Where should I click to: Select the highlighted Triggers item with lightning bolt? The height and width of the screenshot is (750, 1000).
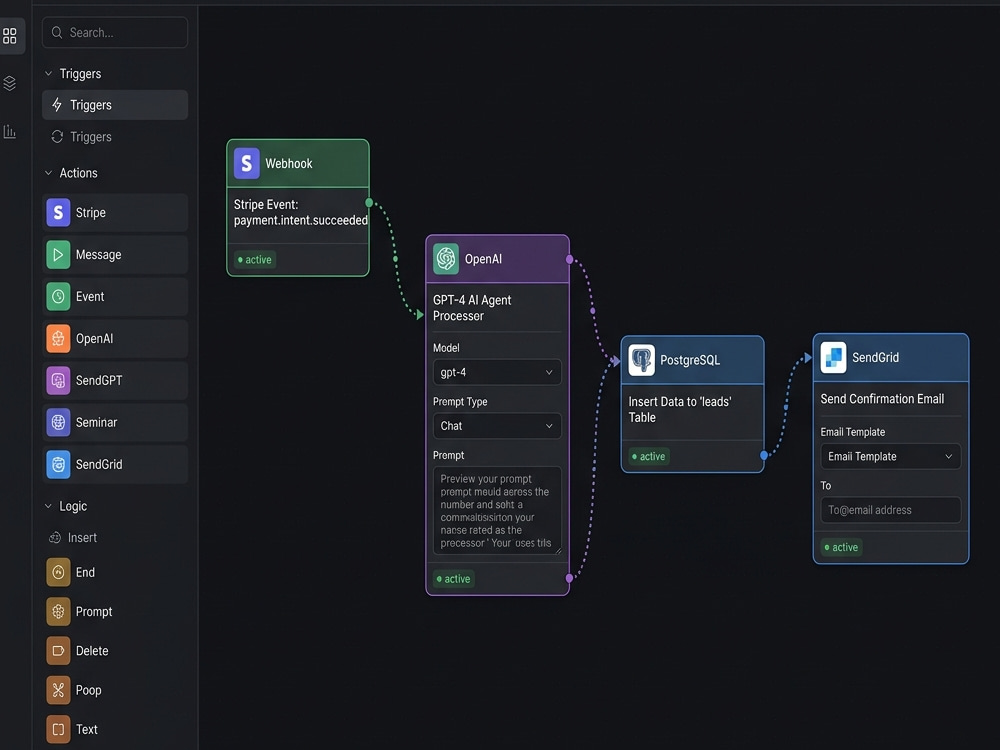click(115, 105)
